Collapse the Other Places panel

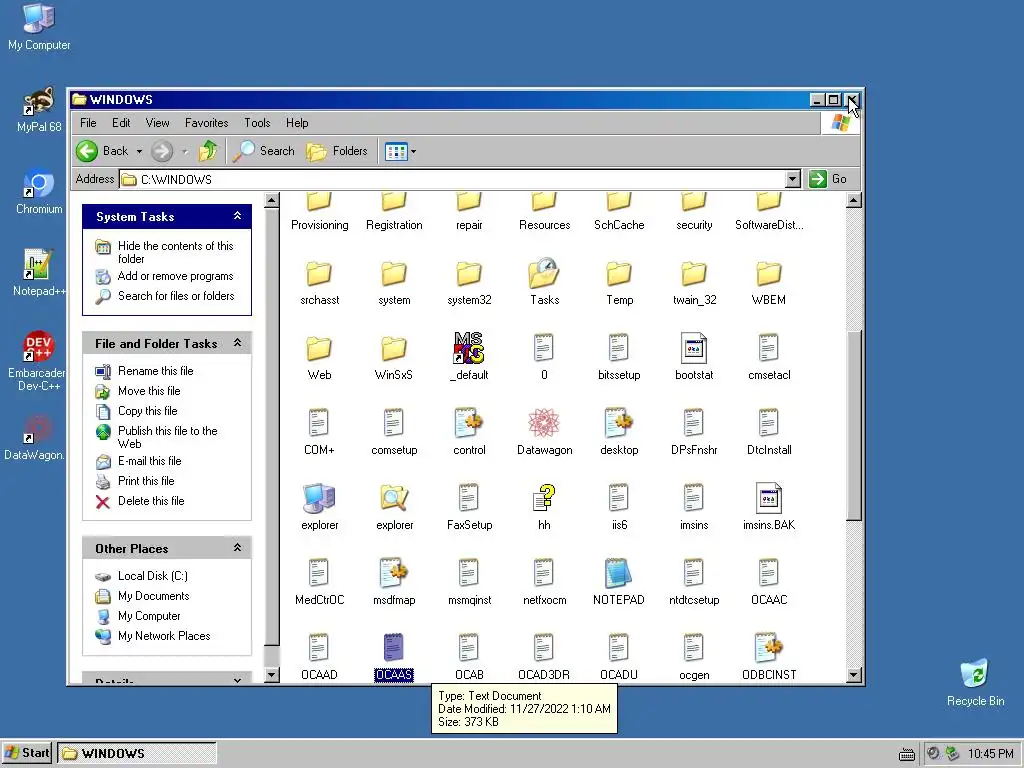238,548
